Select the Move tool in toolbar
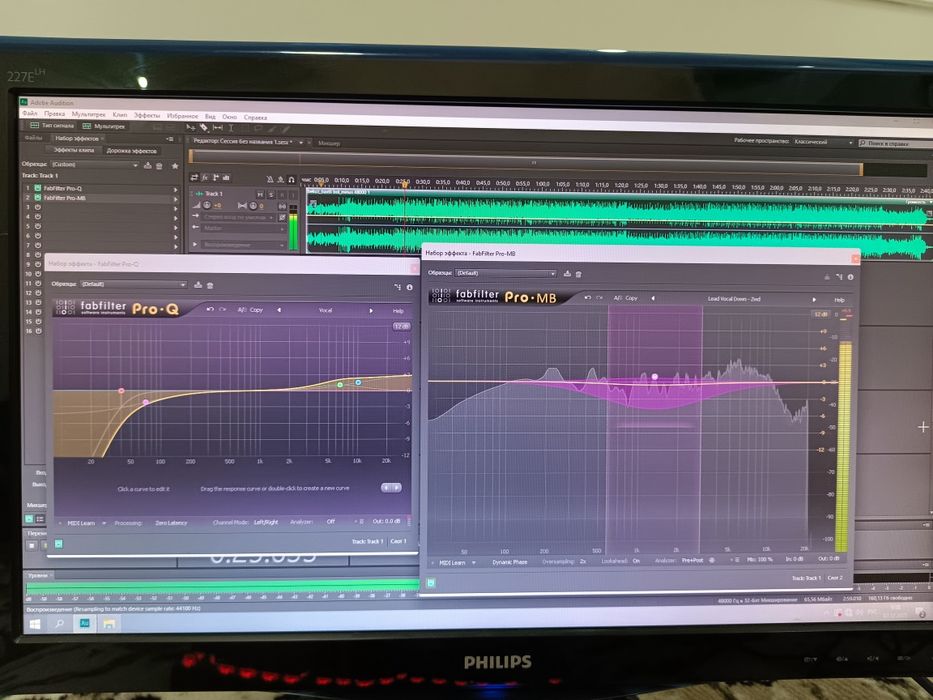Image resolution: width=933 pixels, height=700 pixels. pyautogui.click(x=190, y=127)
